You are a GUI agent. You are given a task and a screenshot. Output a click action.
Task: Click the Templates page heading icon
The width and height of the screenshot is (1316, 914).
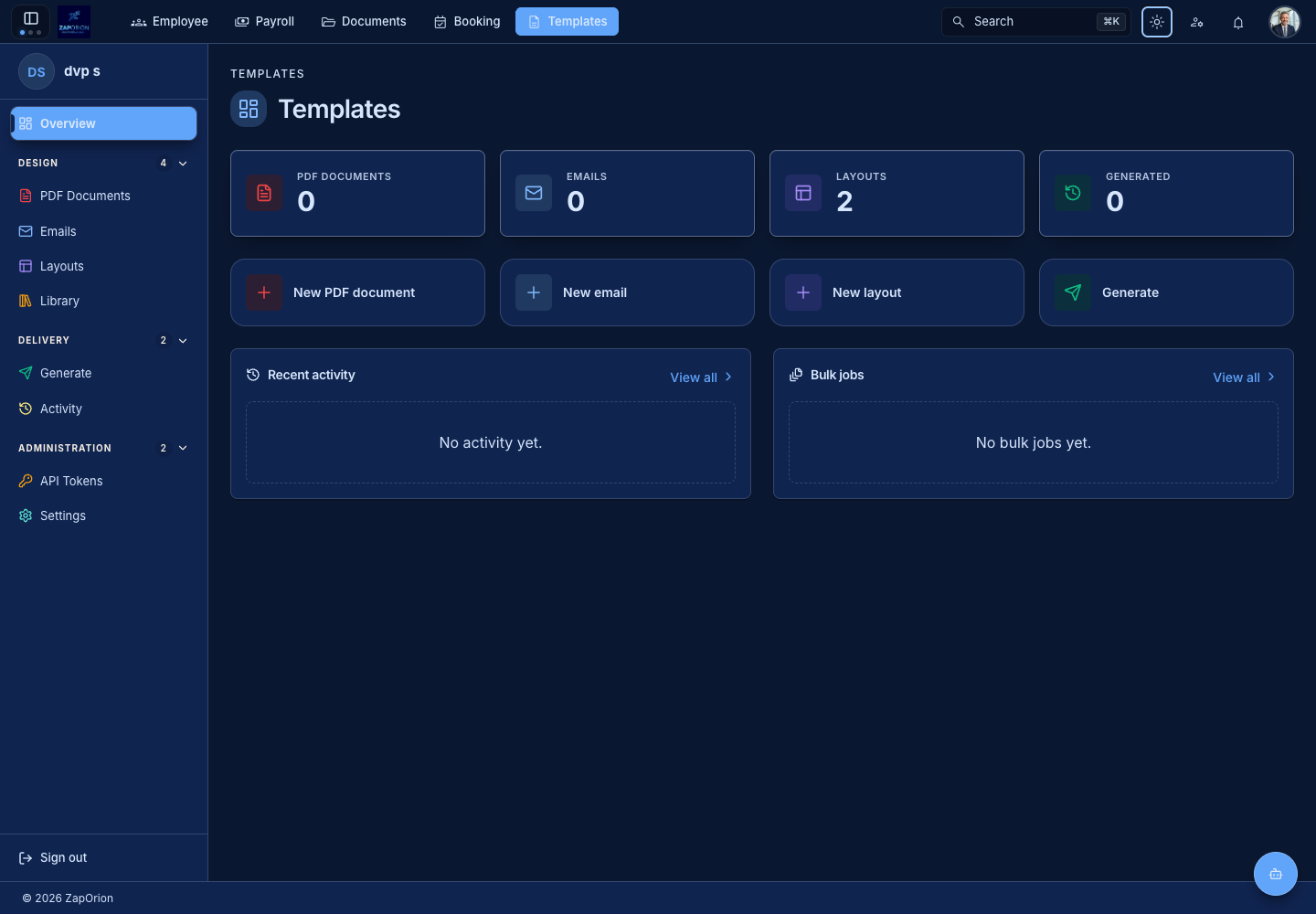pyautogui.click(x=249, y=109)
